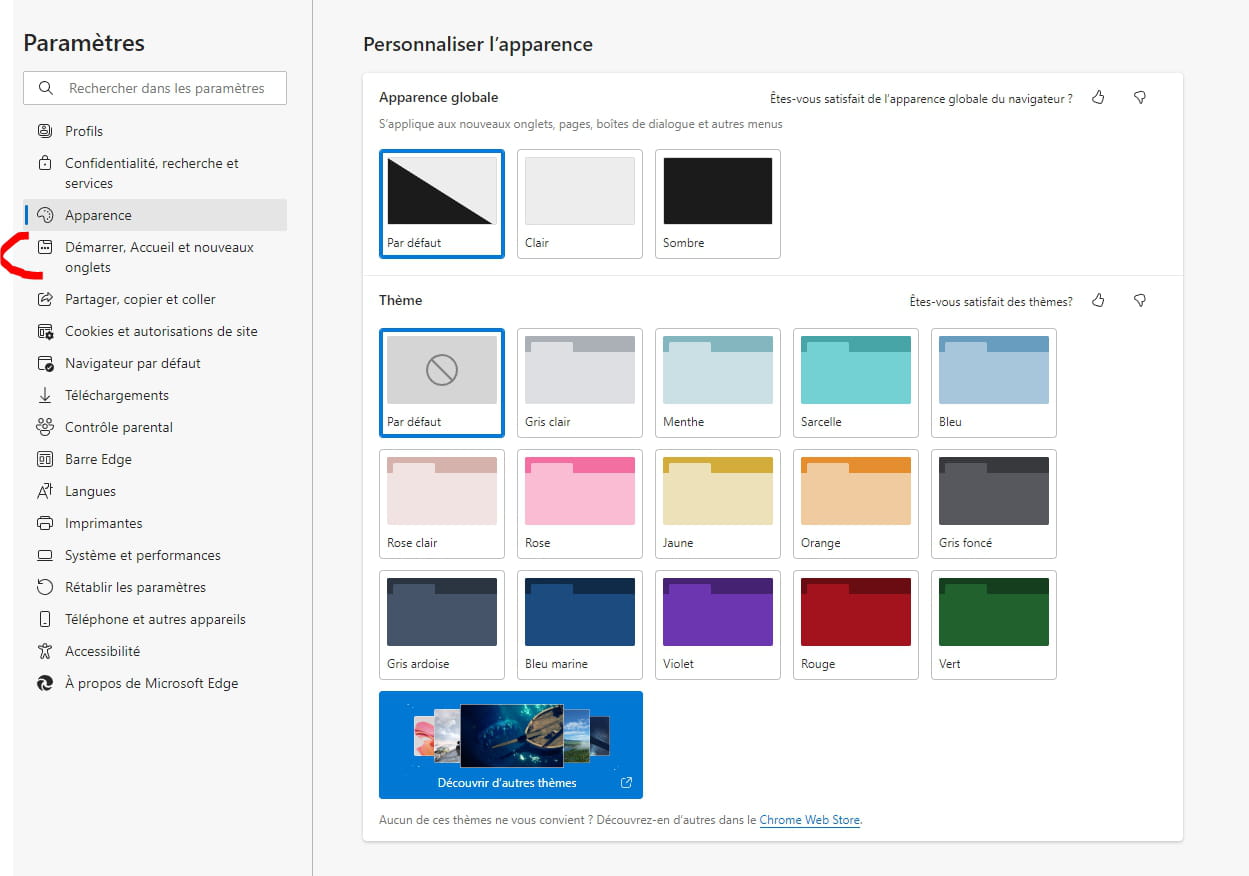The height and width of the screenshot is (876, 1249).
Task: Choose the Violet theme
Action: (x=718, y=625)
